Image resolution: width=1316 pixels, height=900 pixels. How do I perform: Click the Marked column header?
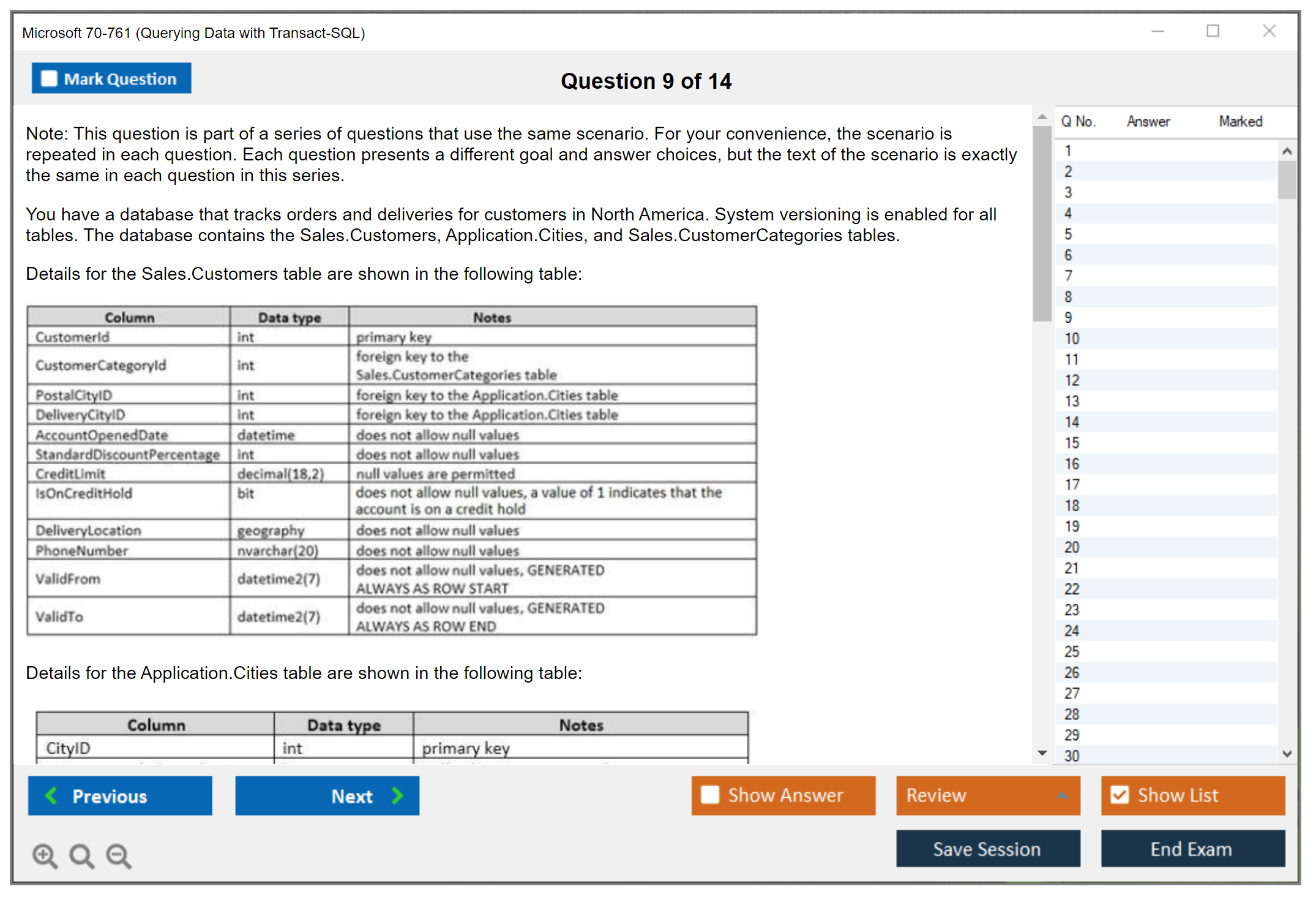click(x=1240, y=121)
